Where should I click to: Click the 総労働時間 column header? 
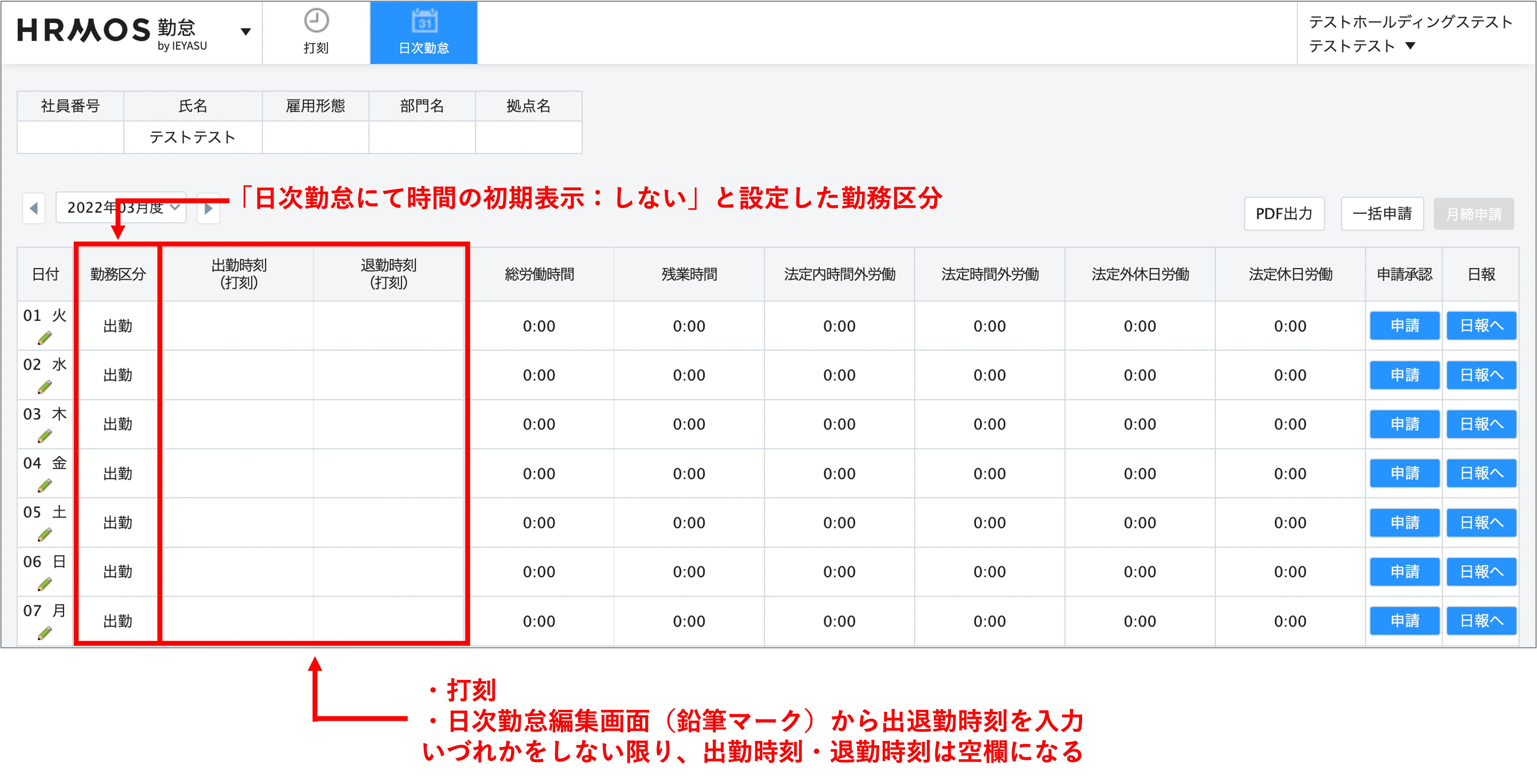[539, 274]
